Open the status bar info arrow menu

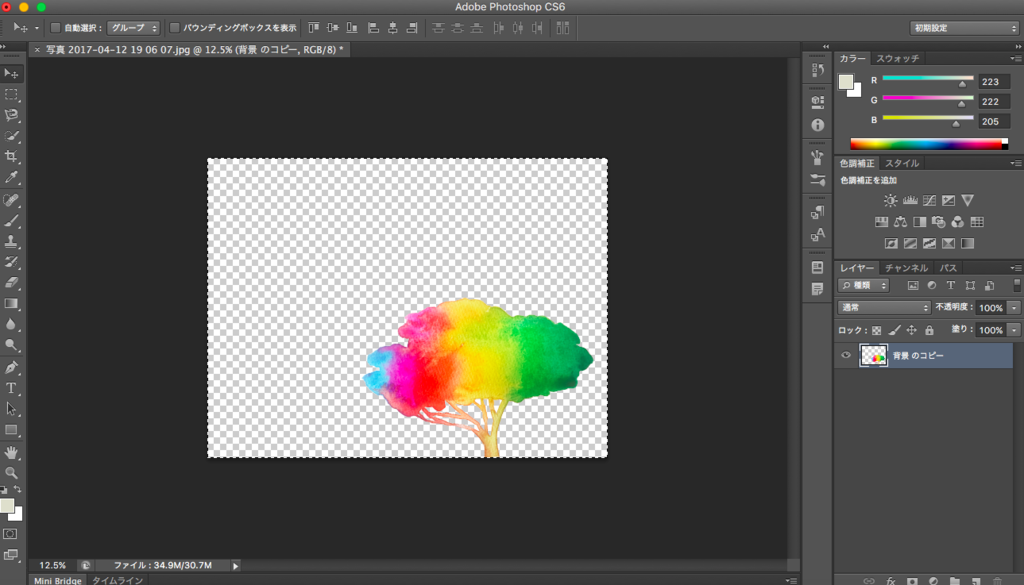[236, 565]
